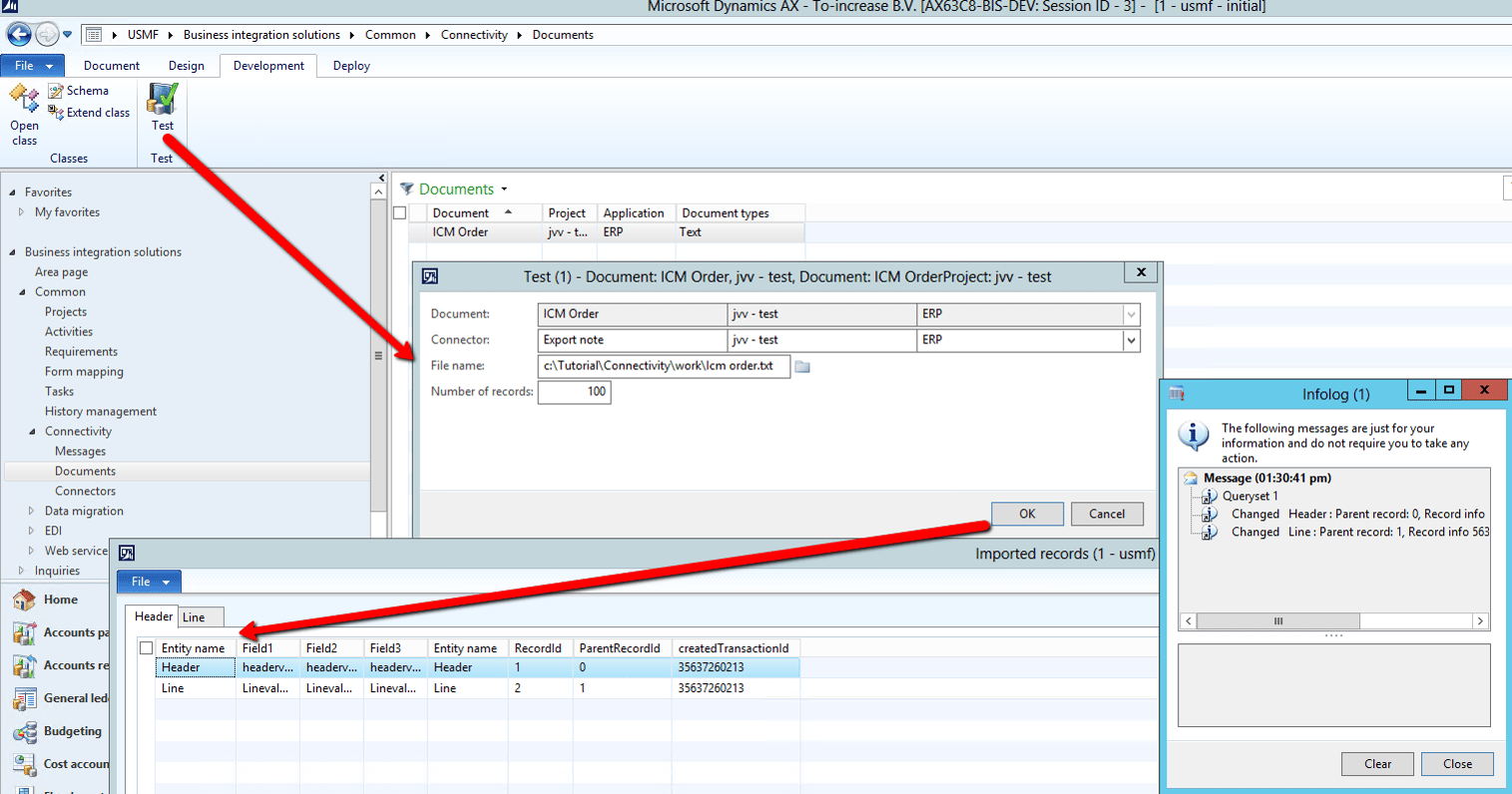Screen dimensions: 1512x794
Task: Open the File menu dropdown
Action: pyautogui.click(x=33, y=66)
